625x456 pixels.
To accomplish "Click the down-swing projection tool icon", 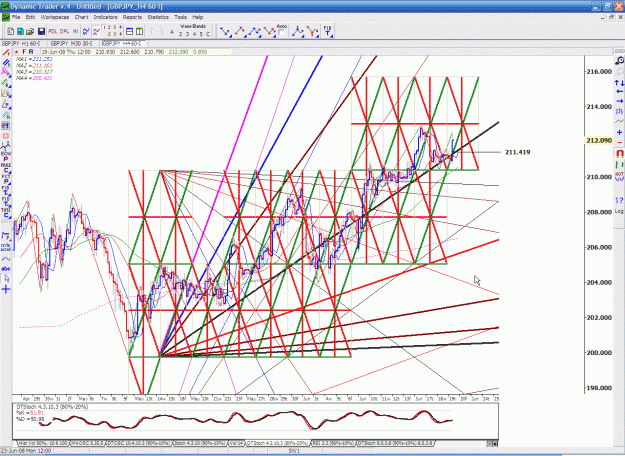I will (x=226, y=31).
